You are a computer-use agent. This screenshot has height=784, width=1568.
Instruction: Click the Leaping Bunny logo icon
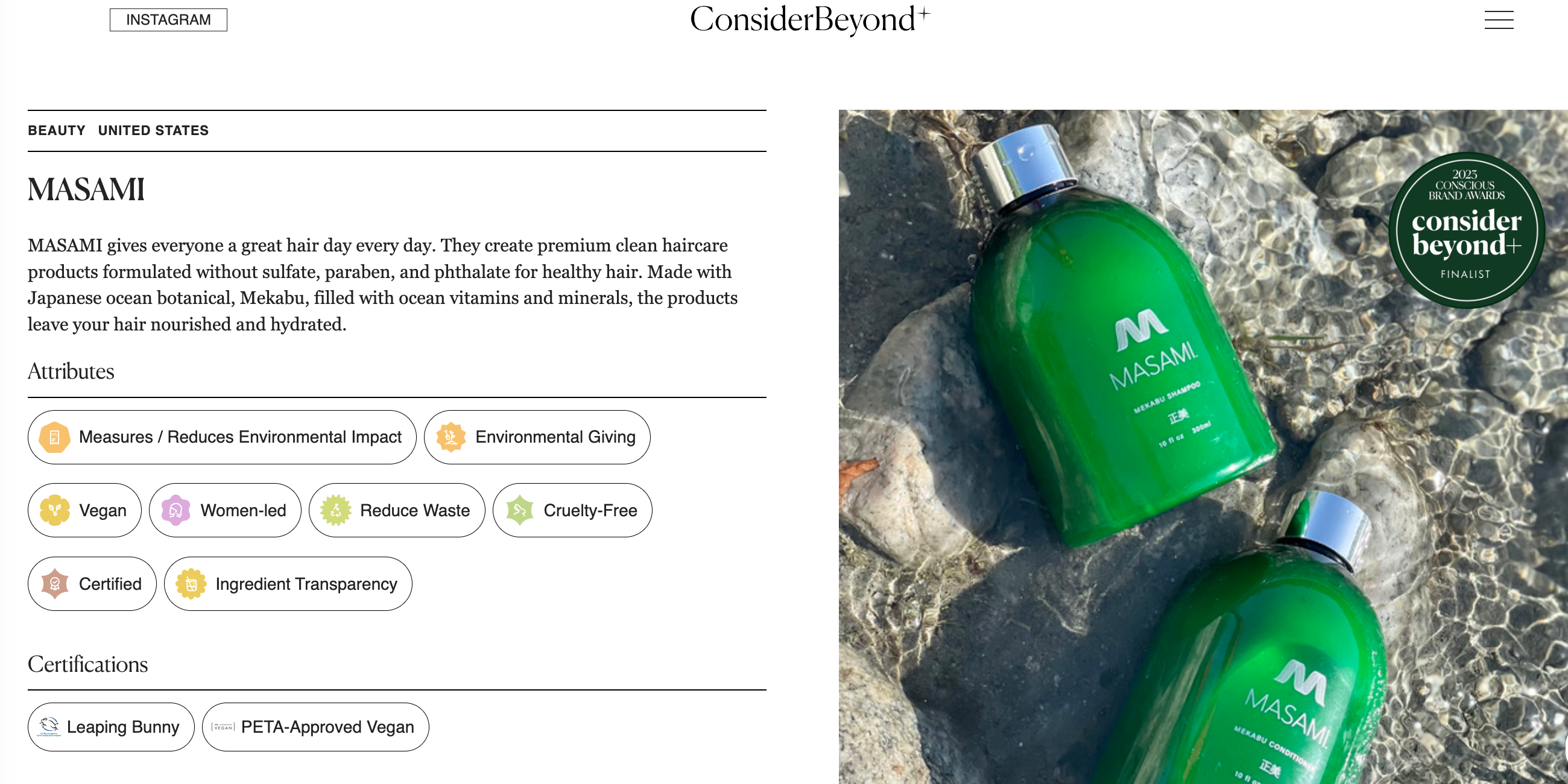(49, 726)
